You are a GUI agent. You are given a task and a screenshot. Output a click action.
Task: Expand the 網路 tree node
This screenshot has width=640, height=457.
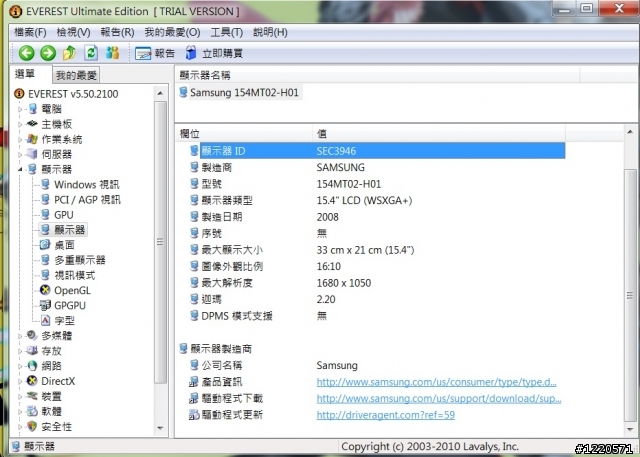tap(20, 366)
